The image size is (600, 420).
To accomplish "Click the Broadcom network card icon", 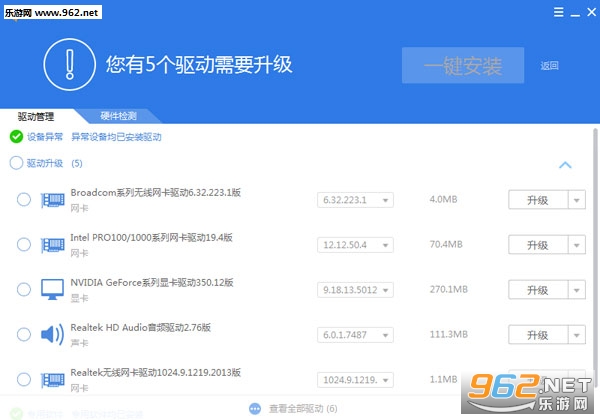I will point(53,200).
